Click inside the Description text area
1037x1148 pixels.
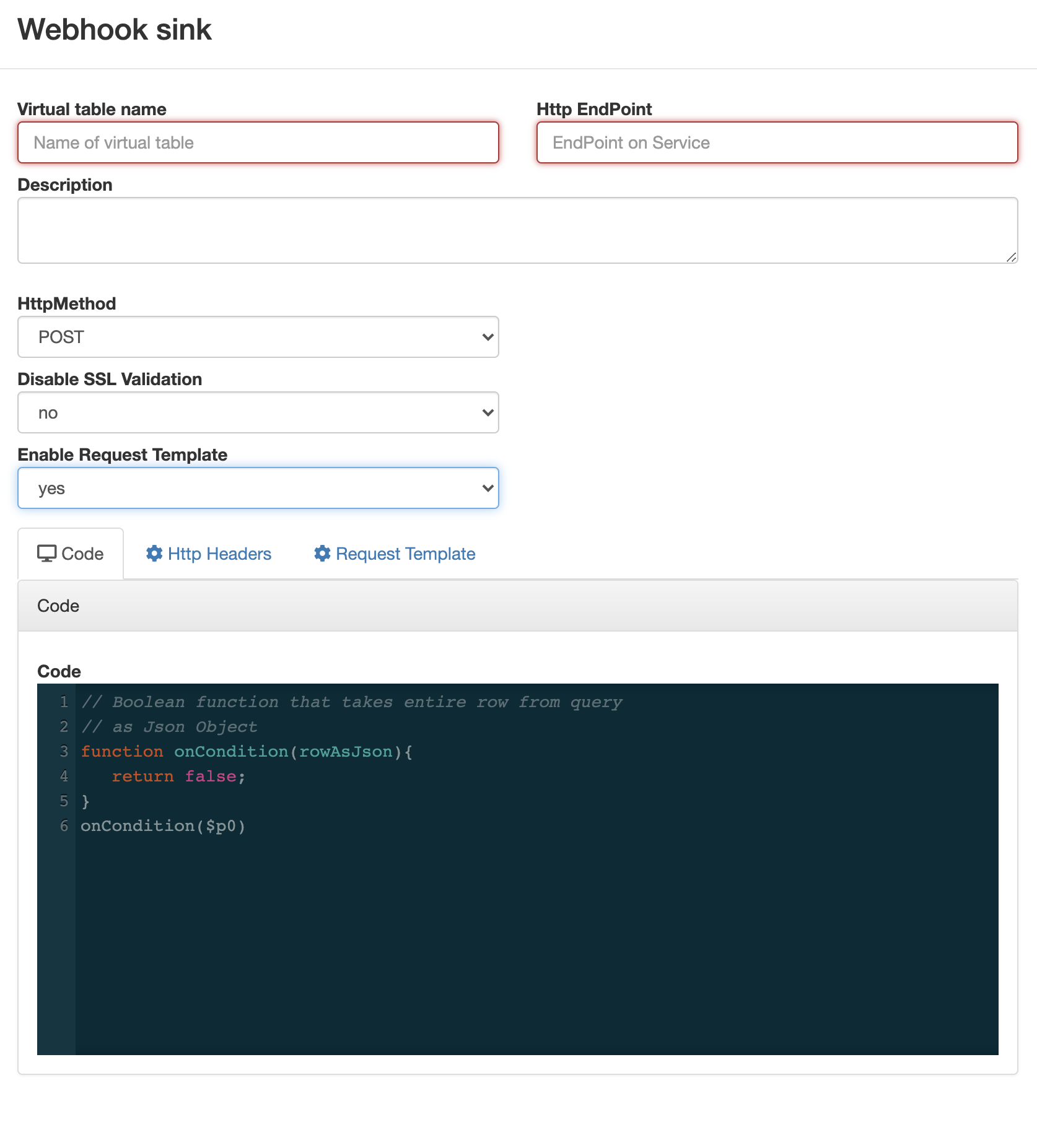517,230
